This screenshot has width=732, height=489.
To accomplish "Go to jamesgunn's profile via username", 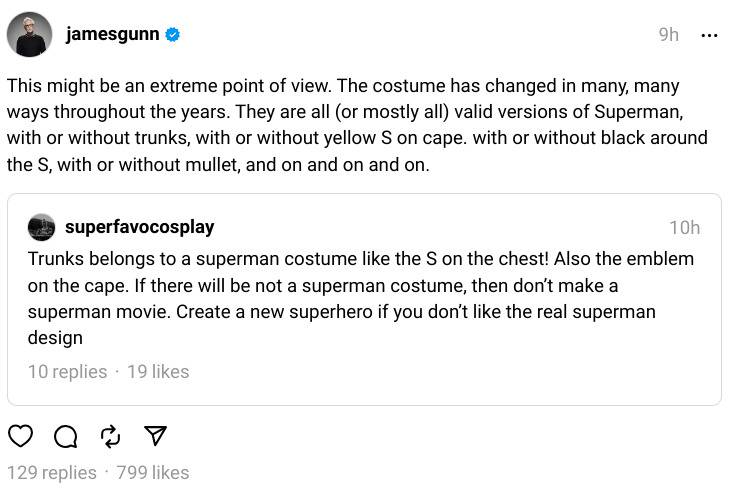I will (x=112, y=35).
